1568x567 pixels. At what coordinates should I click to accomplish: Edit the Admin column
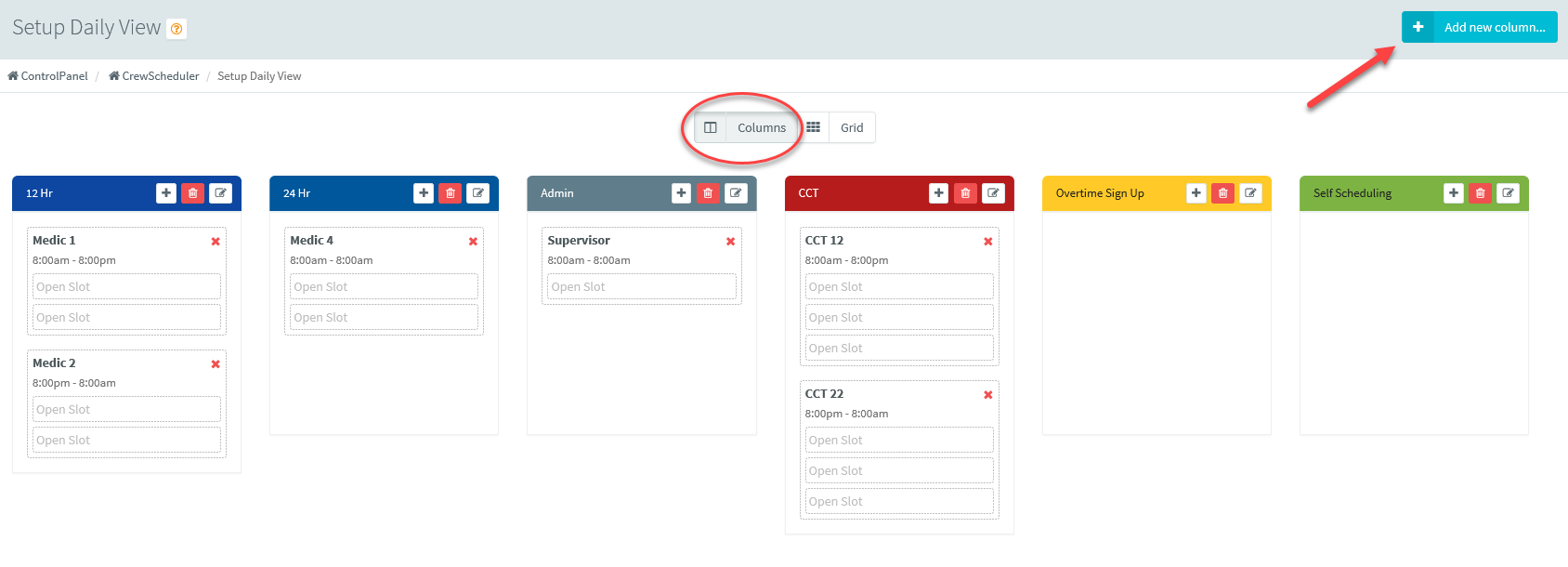736,192
